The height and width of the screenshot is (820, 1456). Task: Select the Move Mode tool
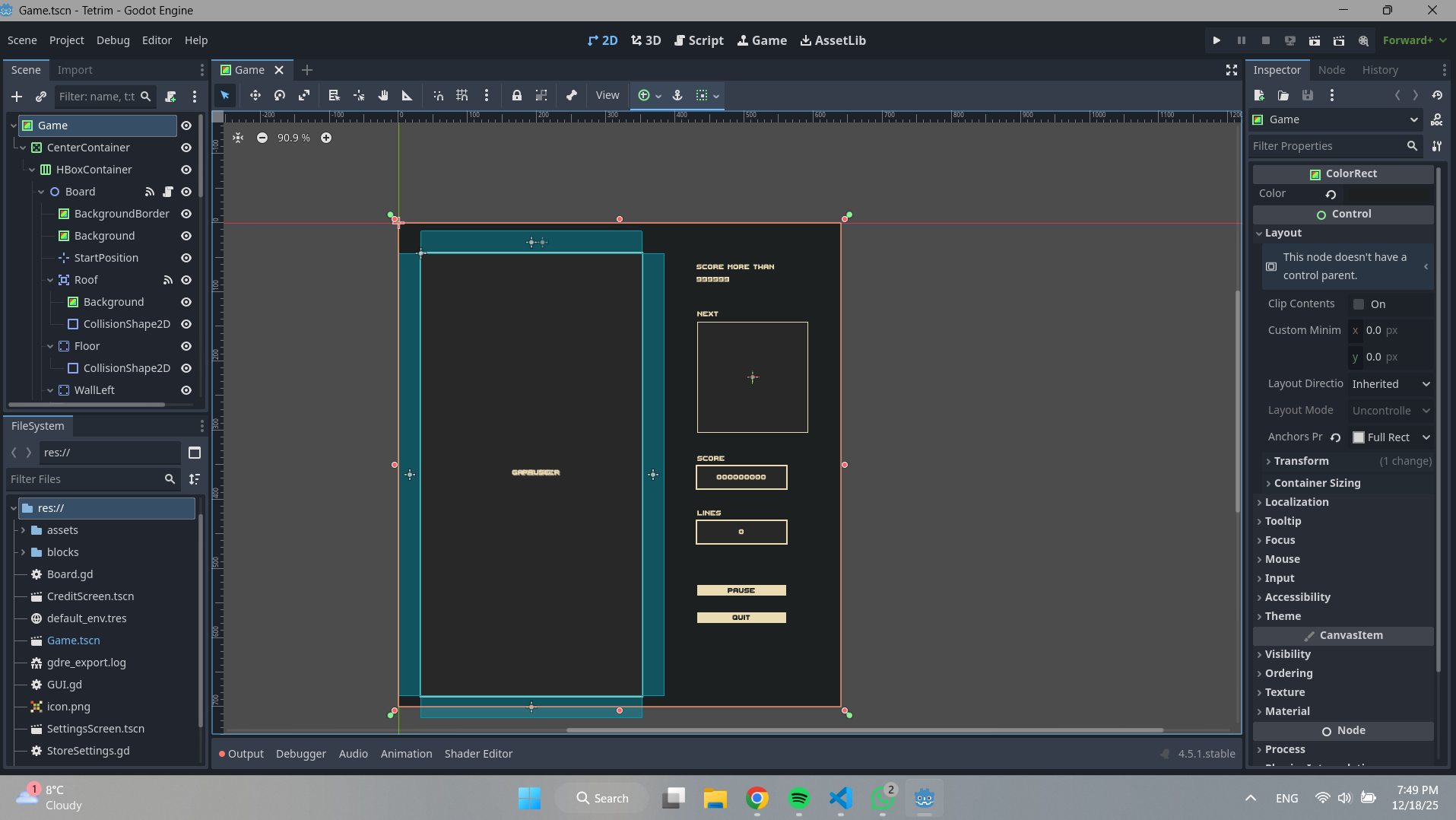pyautogui.click(x=255, y=95)
